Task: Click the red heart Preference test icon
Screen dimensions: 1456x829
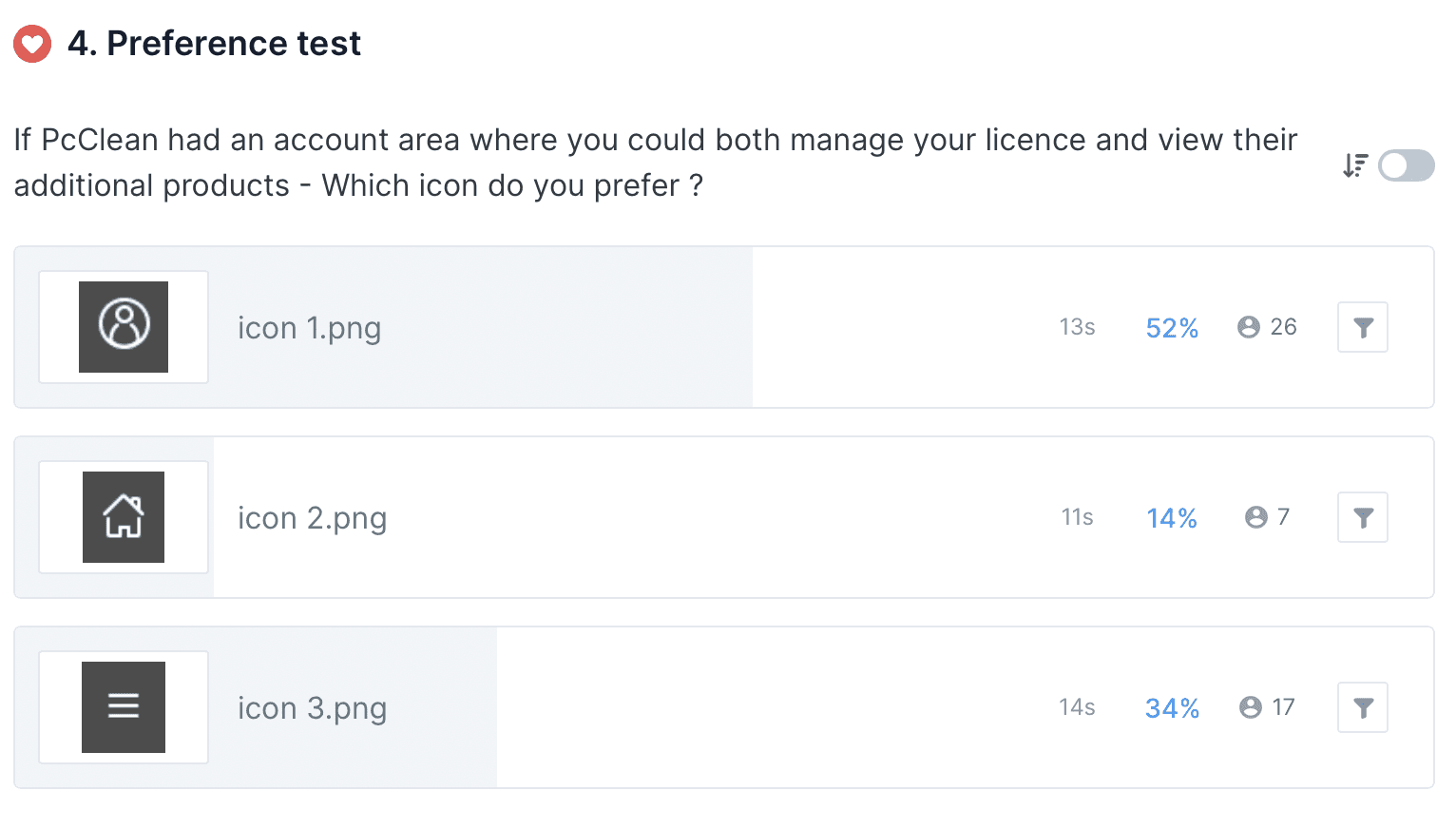Action: (32, 44)
